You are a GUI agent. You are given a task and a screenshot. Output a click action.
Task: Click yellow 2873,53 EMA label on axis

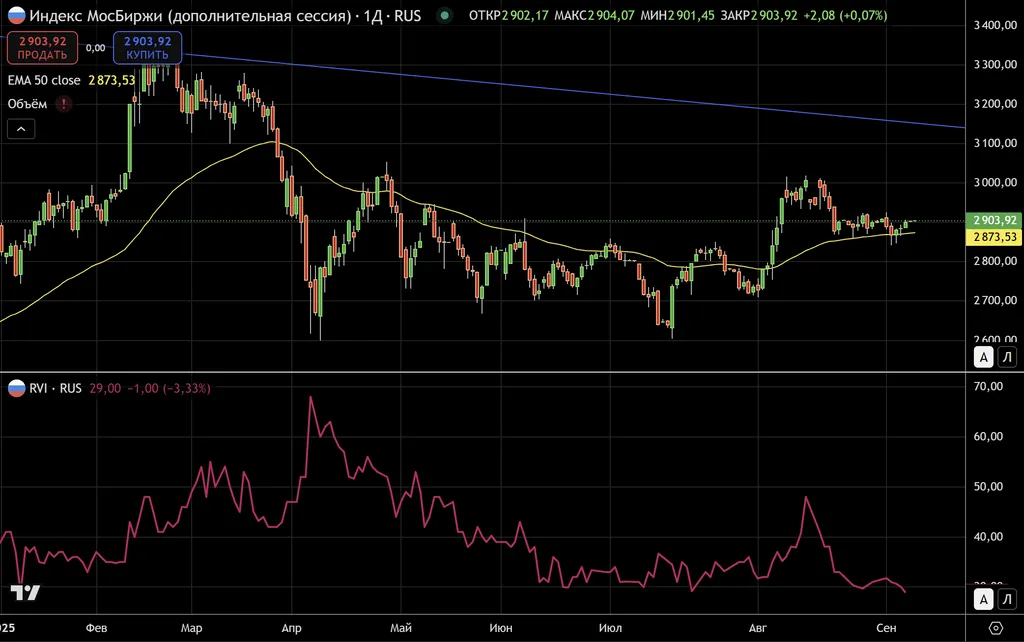tap(994, 237)
